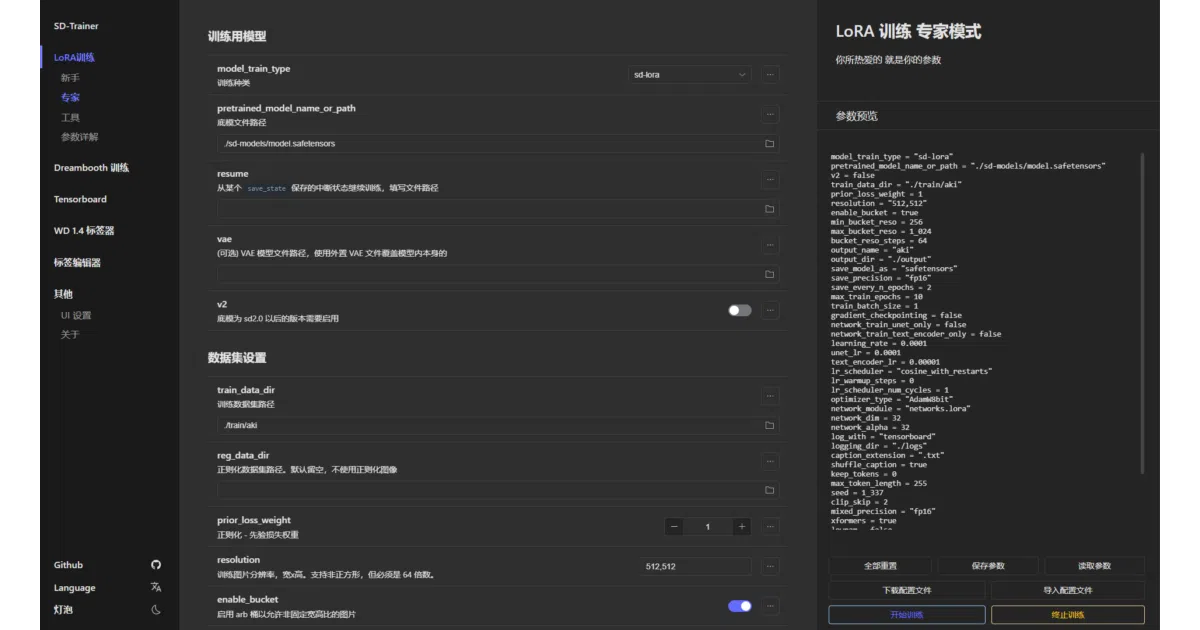Screen dimensions: 1200x630
Task: Browse folder for resume path
Action: (x=770, y=209)
